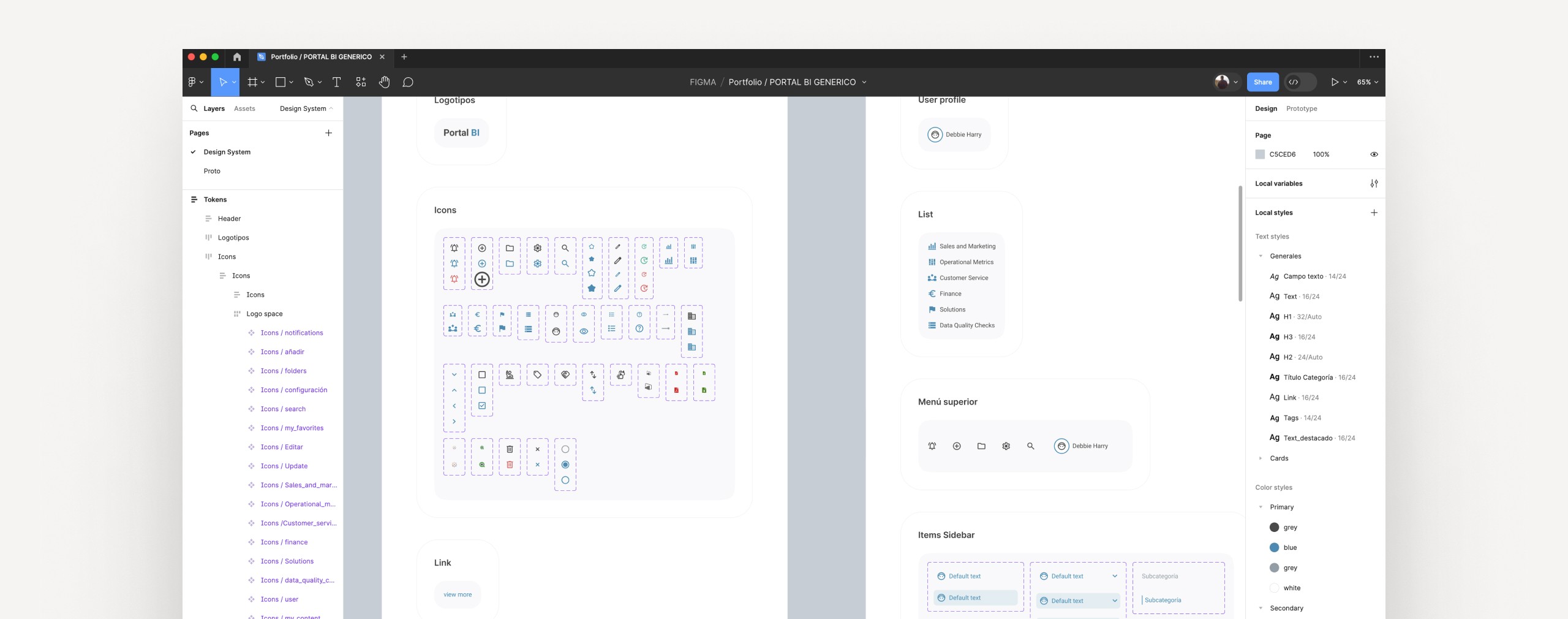Open the Proto page
1568x619 pixels.
(x=212, y=171)
